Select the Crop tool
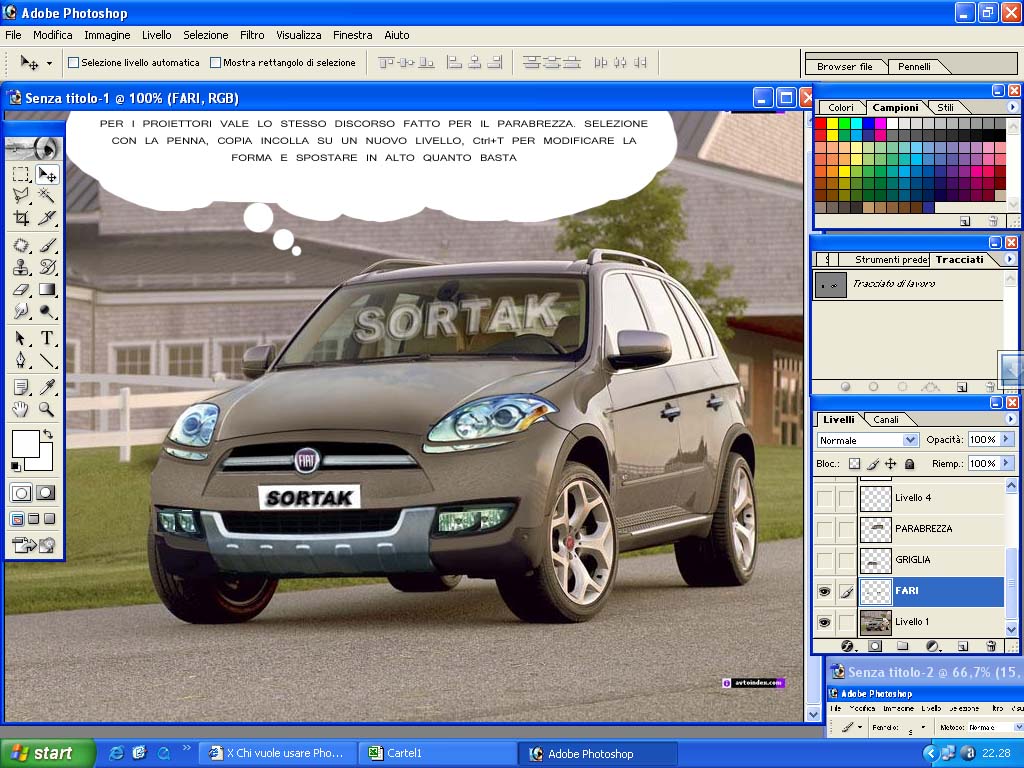 point(21,217)
